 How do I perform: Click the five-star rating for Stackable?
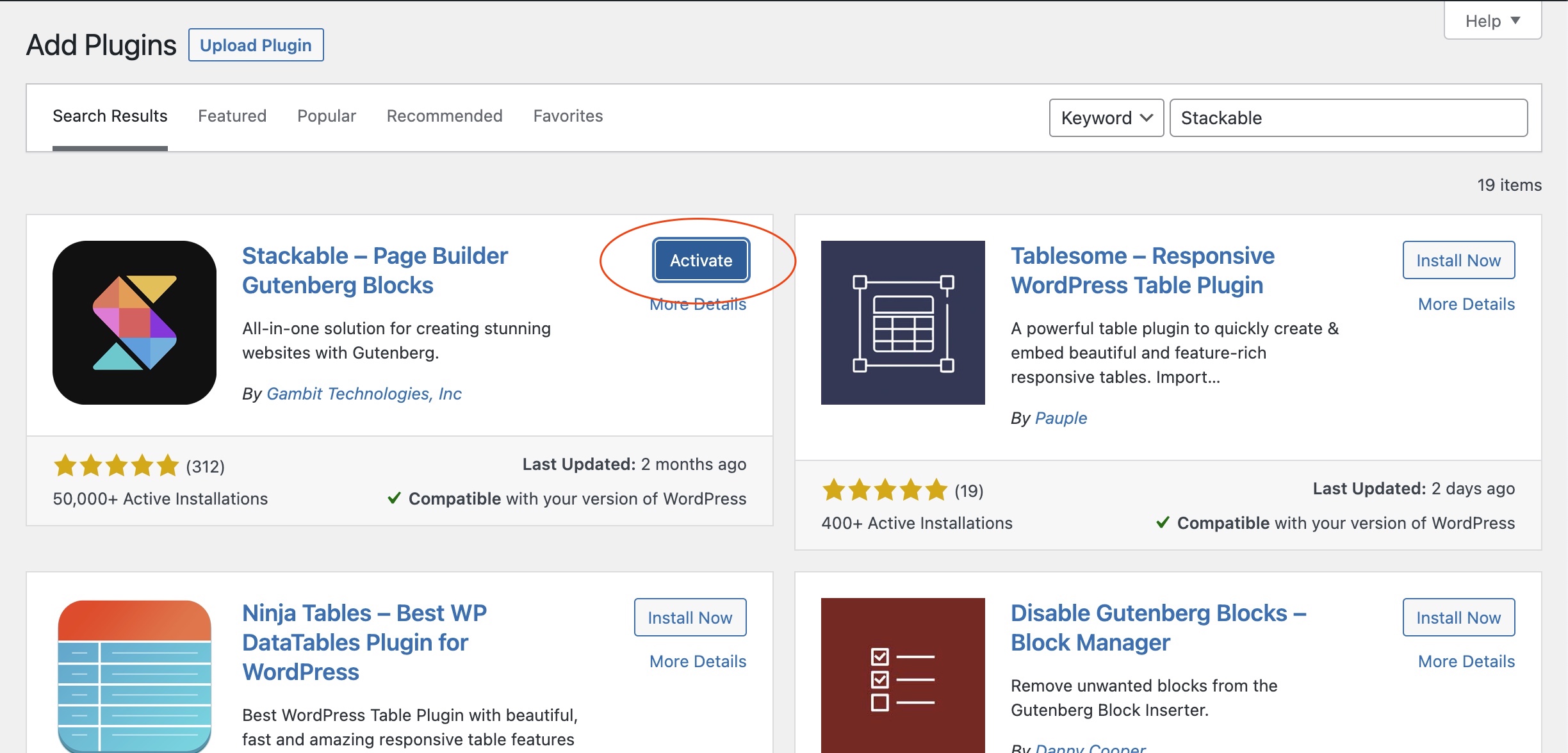point(116,466)
